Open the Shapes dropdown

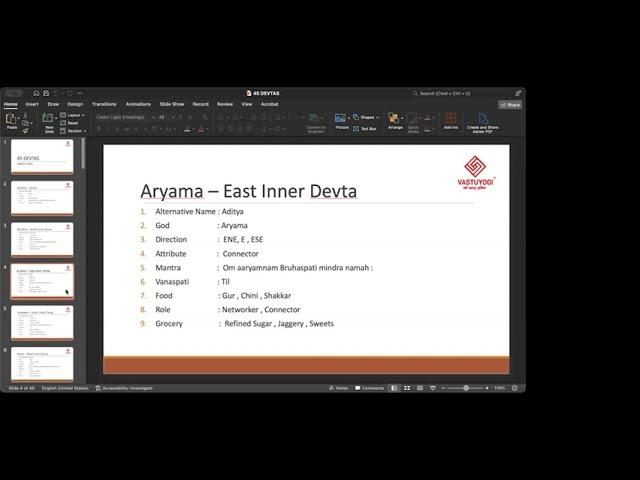click(366, 117)
